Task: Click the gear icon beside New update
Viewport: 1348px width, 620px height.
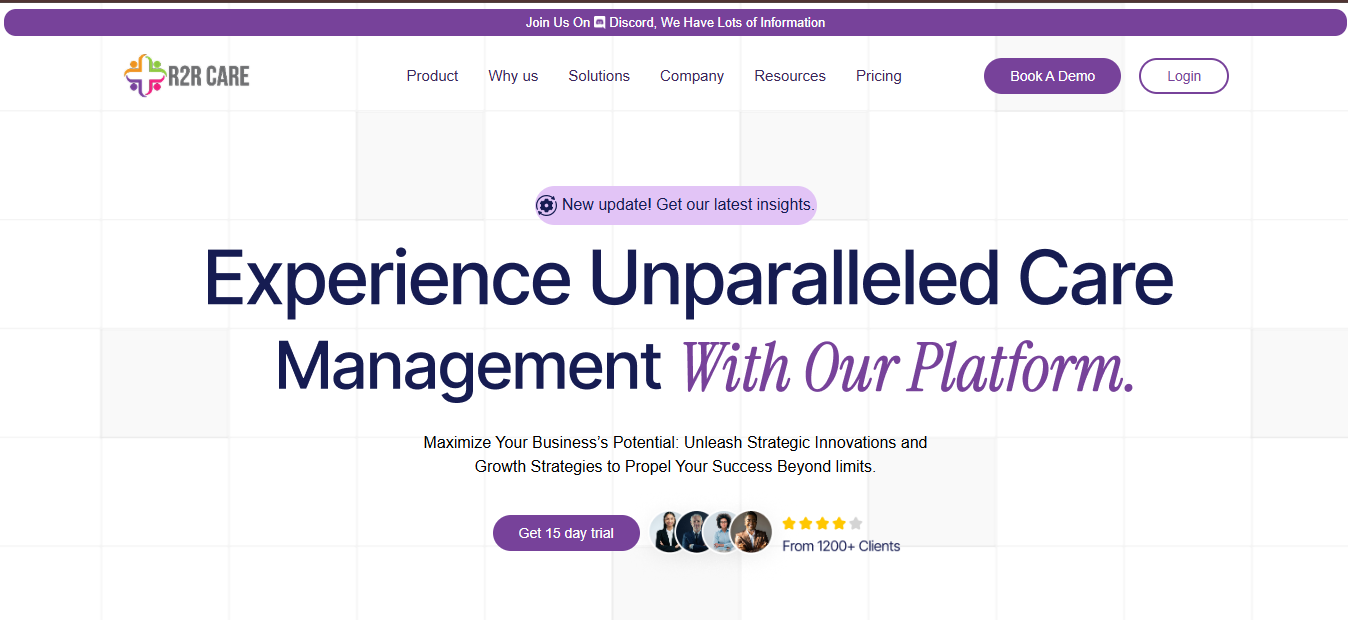Action: [546, 205]
